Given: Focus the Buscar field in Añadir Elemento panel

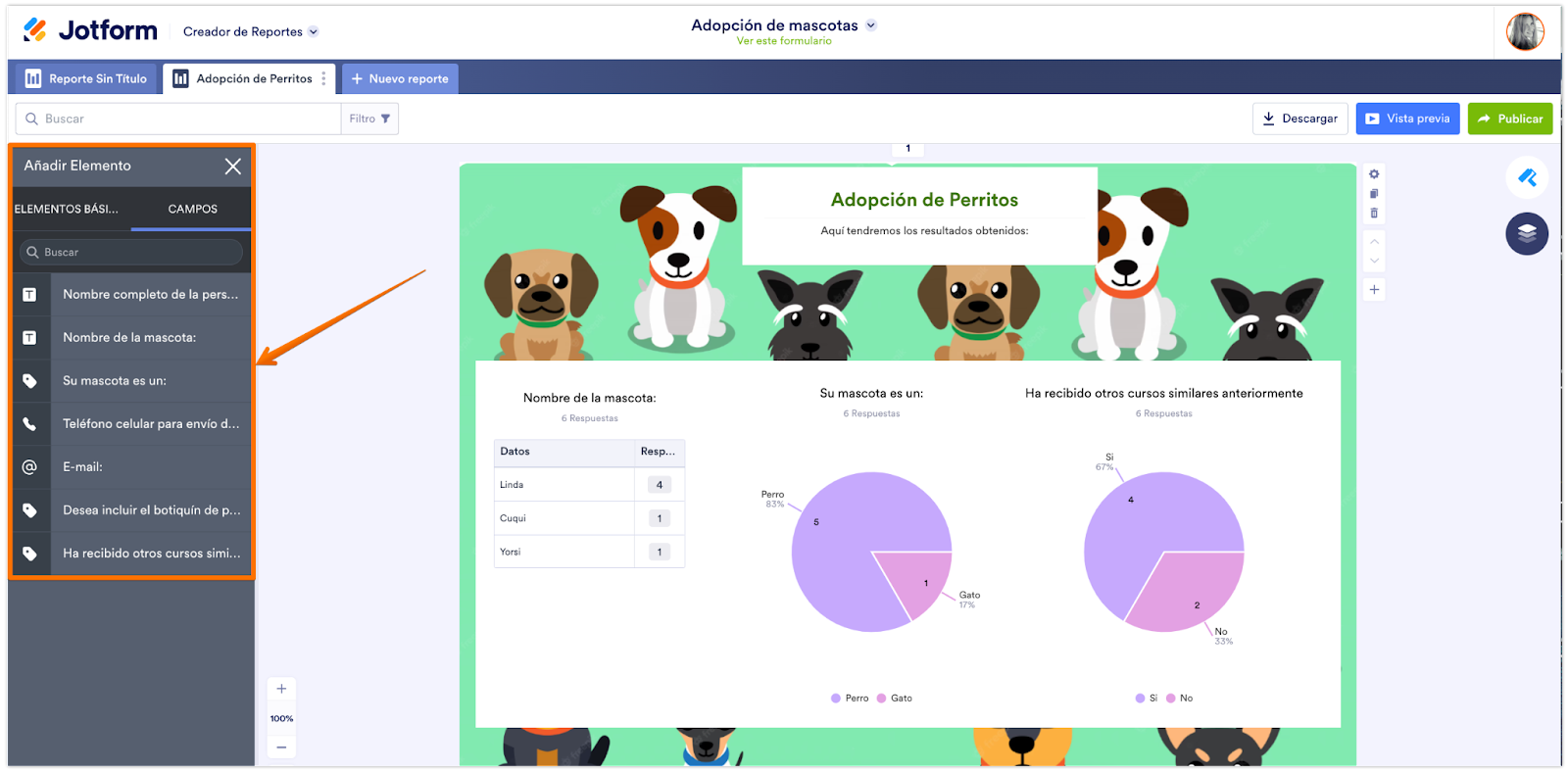Looking at the screenshot, I should (131, 252).
